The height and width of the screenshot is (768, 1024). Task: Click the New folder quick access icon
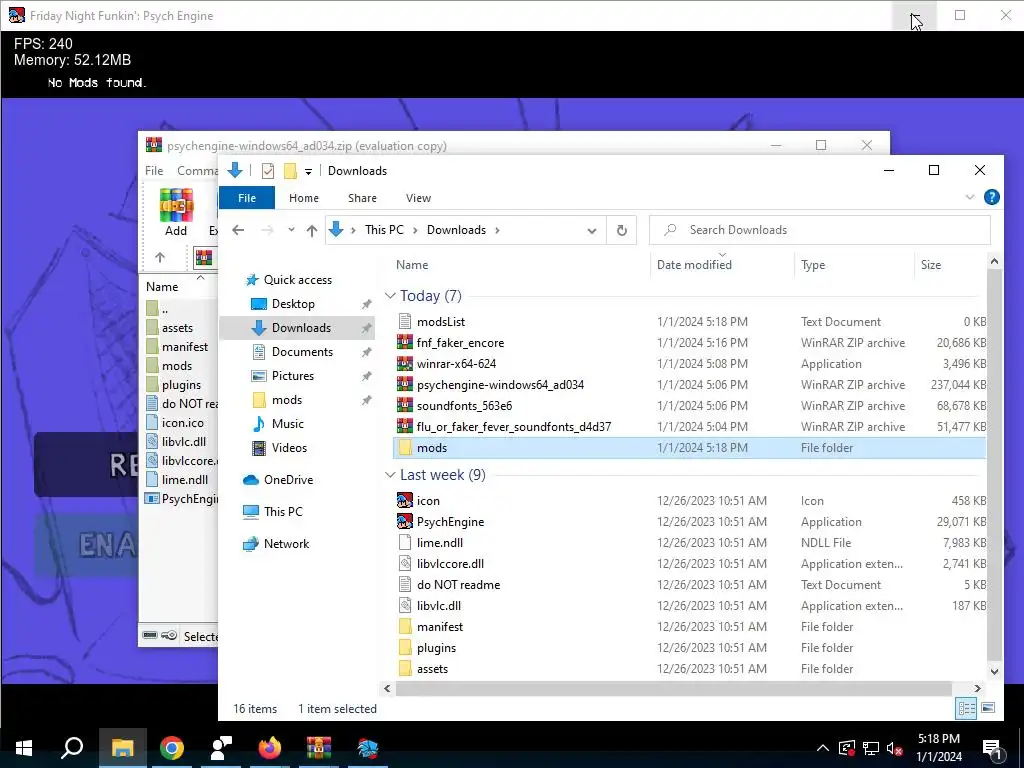point(290,171)
